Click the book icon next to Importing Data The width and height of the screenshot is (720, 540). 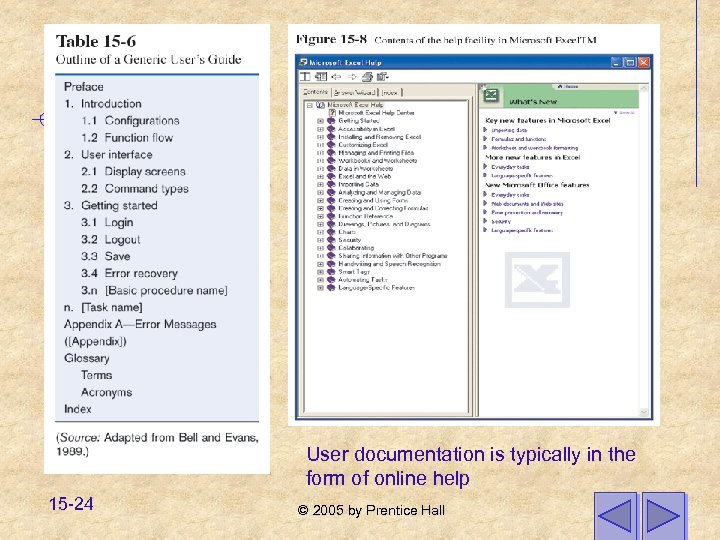tap(331, 184)
